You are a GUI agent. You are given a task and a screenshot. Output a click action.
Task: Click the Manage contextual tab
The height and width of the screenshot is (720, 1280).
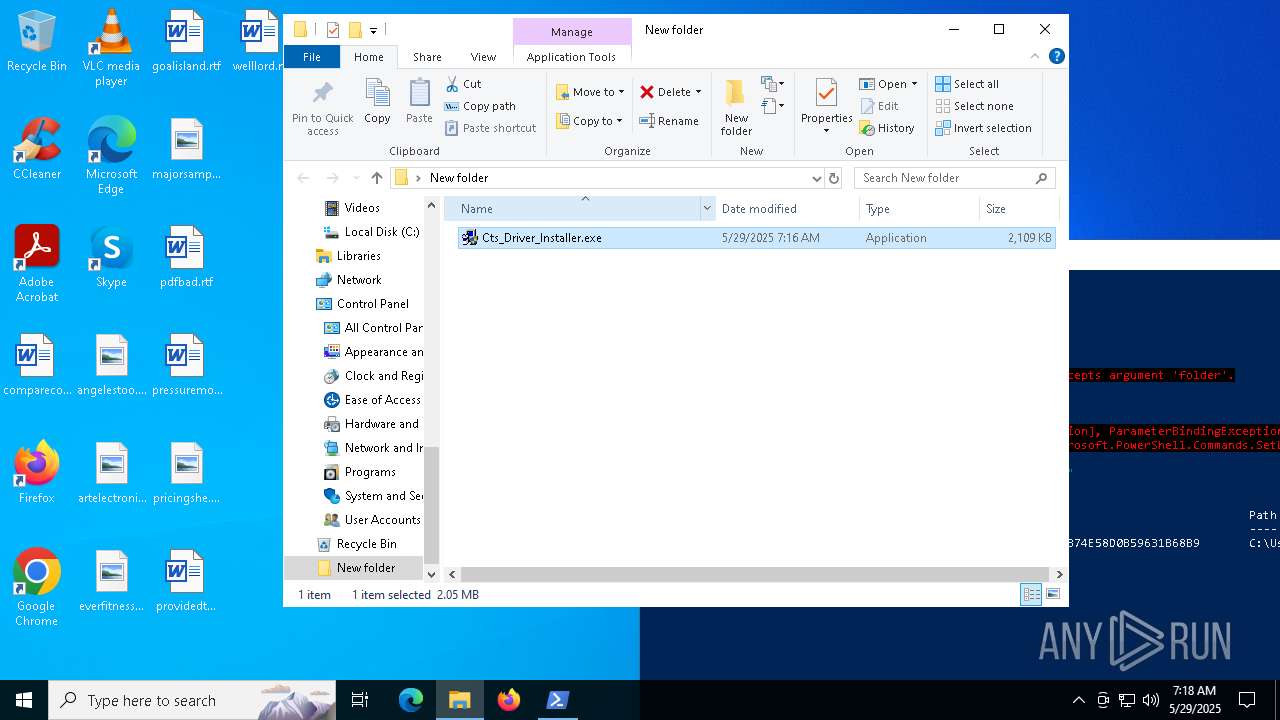[572, 32]
